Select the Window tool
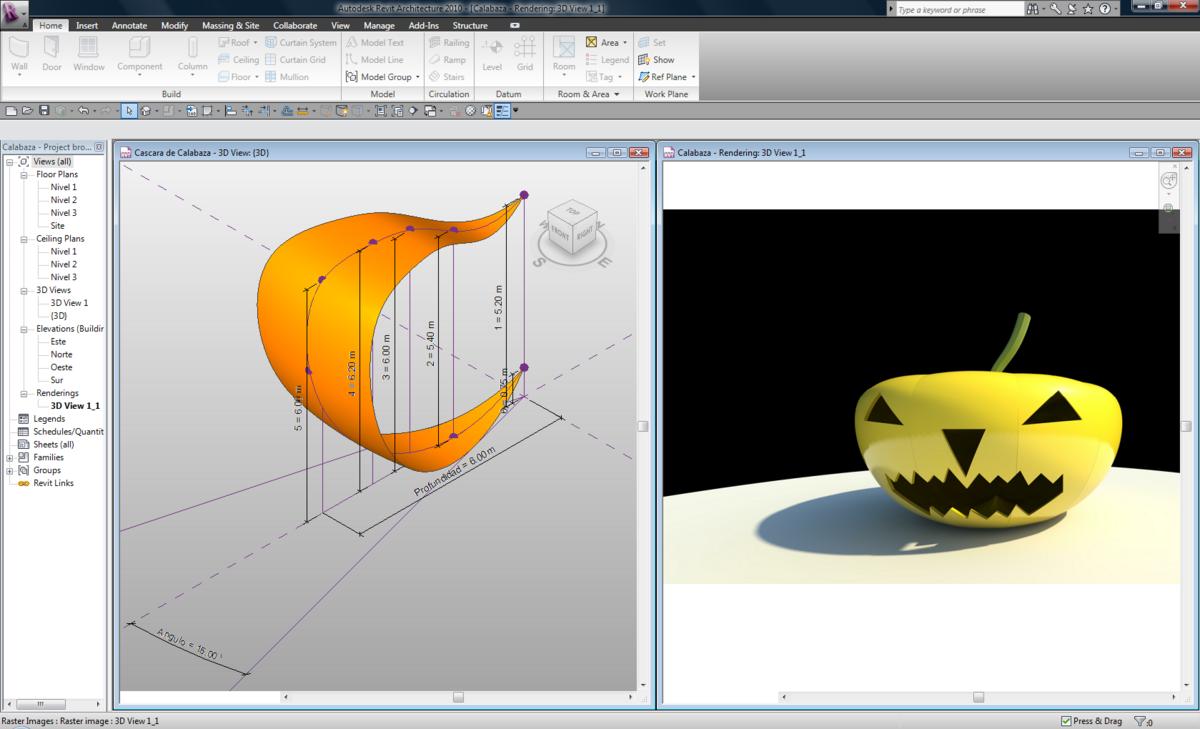The width and height of the screenshot is (1200, 729). (x=88, y=55)
